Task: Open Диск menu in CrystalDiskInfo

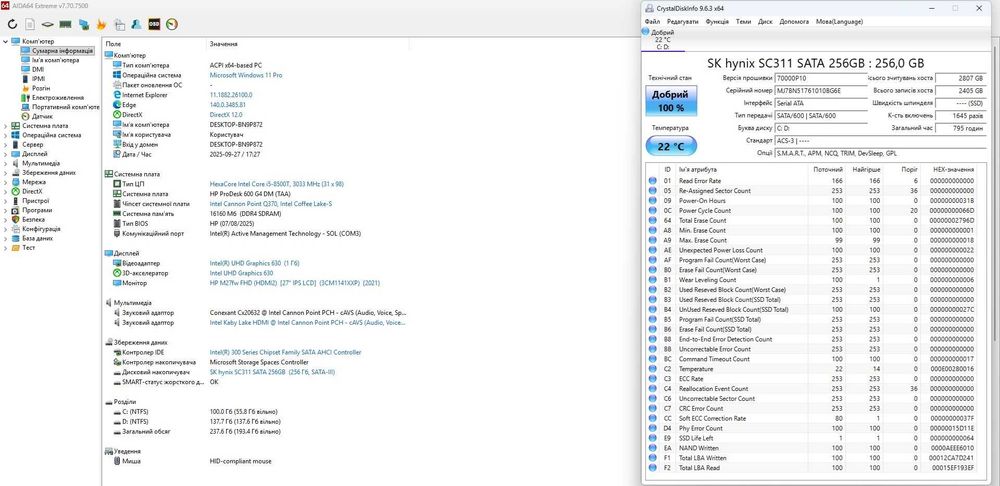Action: coord(765,21)
